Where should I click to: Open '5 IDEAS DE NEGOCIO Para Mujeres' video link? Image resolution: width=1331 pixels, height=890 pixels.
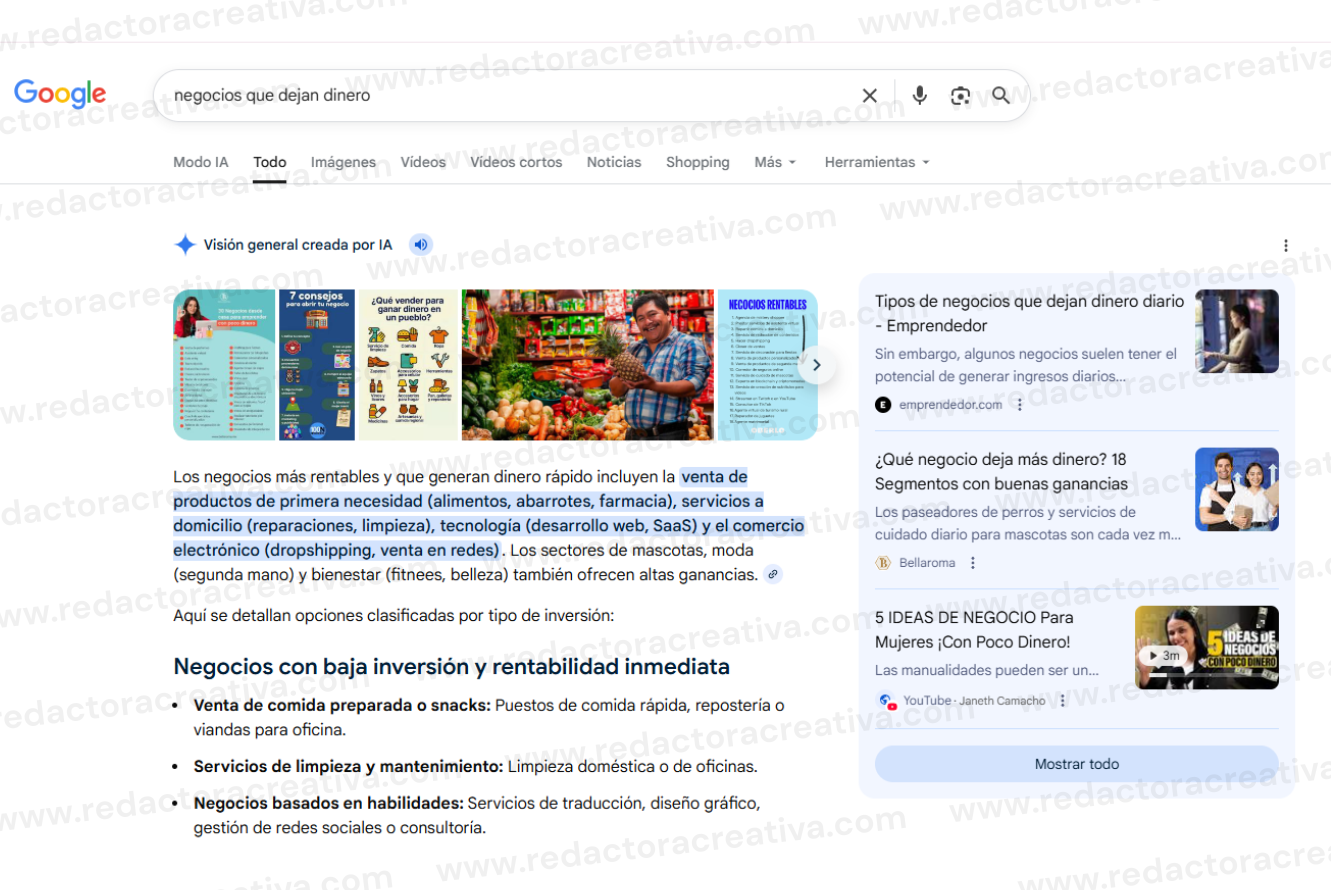click(973, 630)
